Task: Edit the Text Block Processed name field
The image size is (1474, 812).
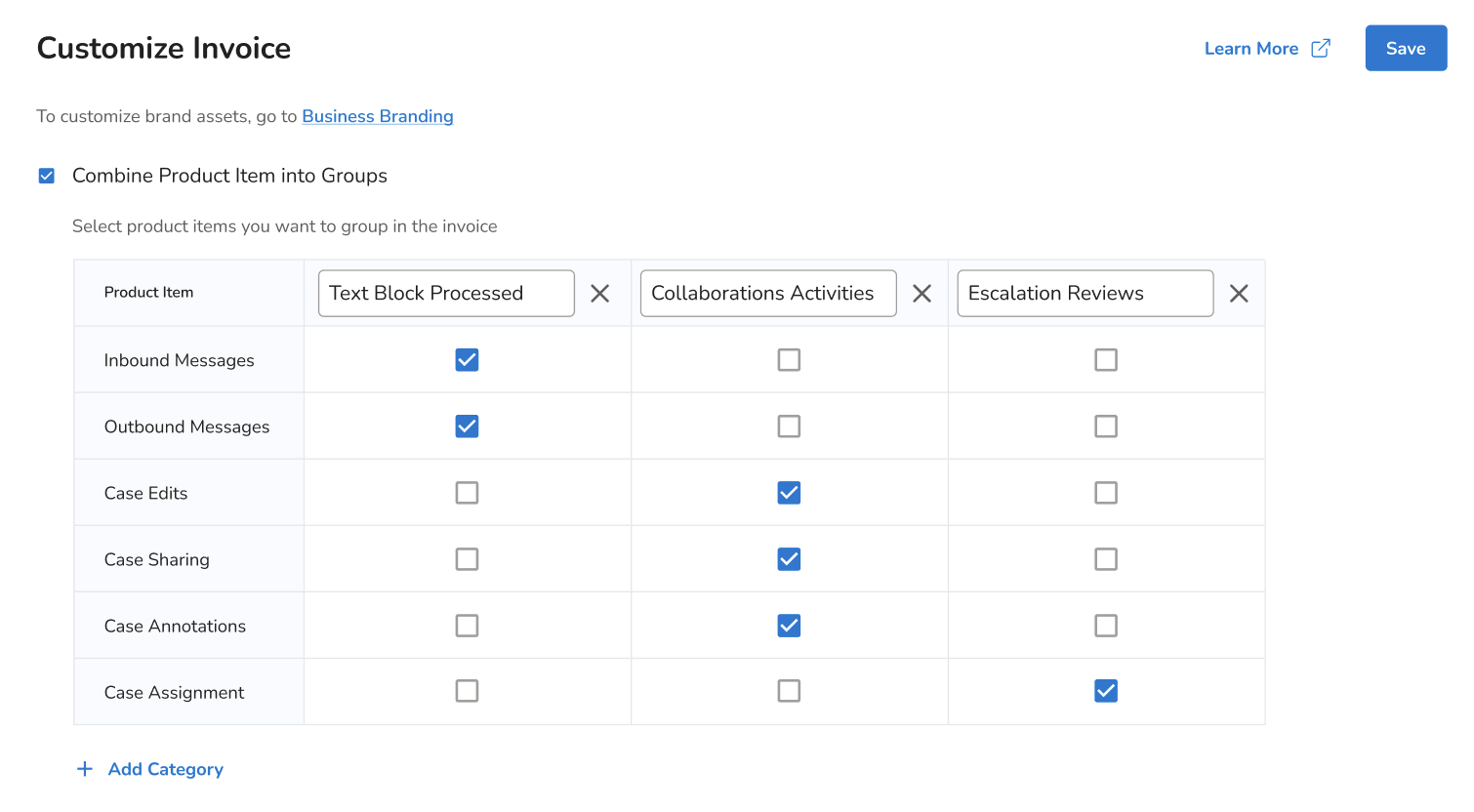Action: pos(446,294)
